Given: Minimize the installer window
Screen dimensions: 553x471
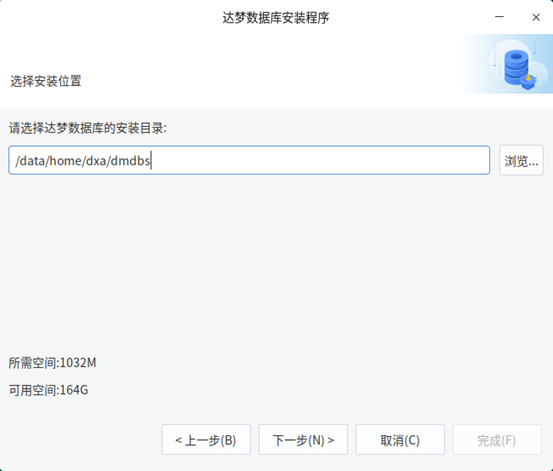Looking at the screenshot, I should point(499,17).
